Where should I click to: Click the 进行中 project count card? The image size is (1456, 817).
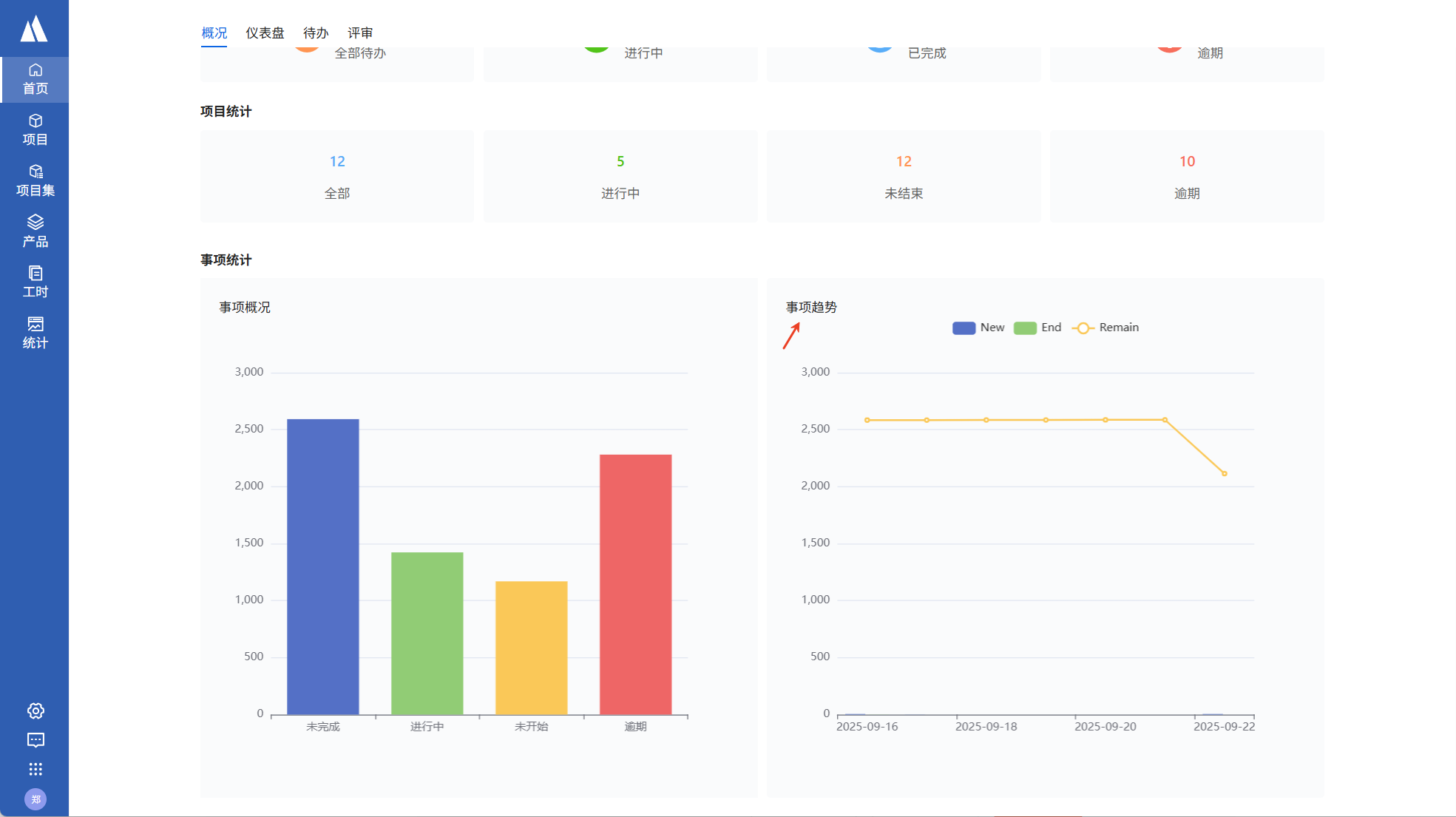[x=620, y=177]
